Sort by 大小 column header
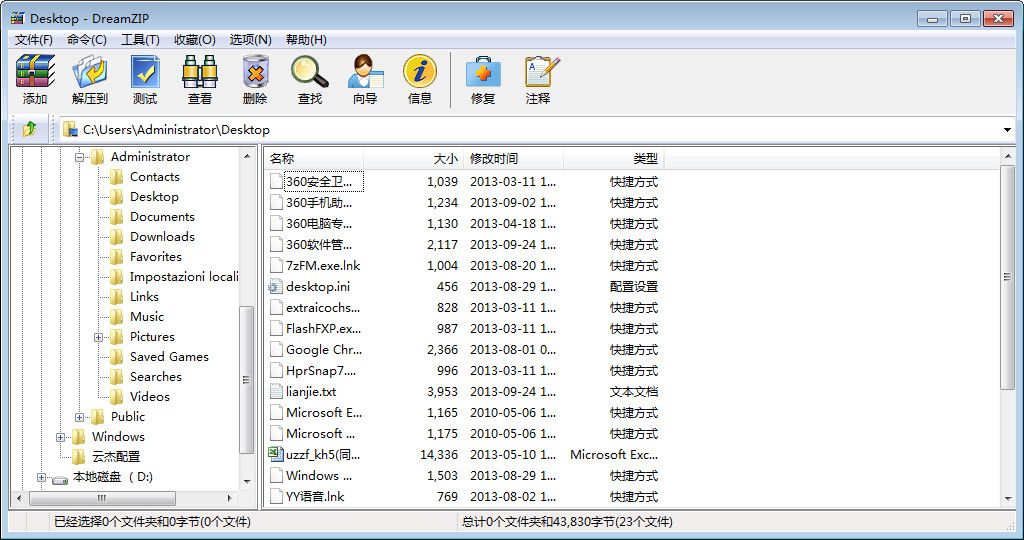 click(x=413, y=159)
